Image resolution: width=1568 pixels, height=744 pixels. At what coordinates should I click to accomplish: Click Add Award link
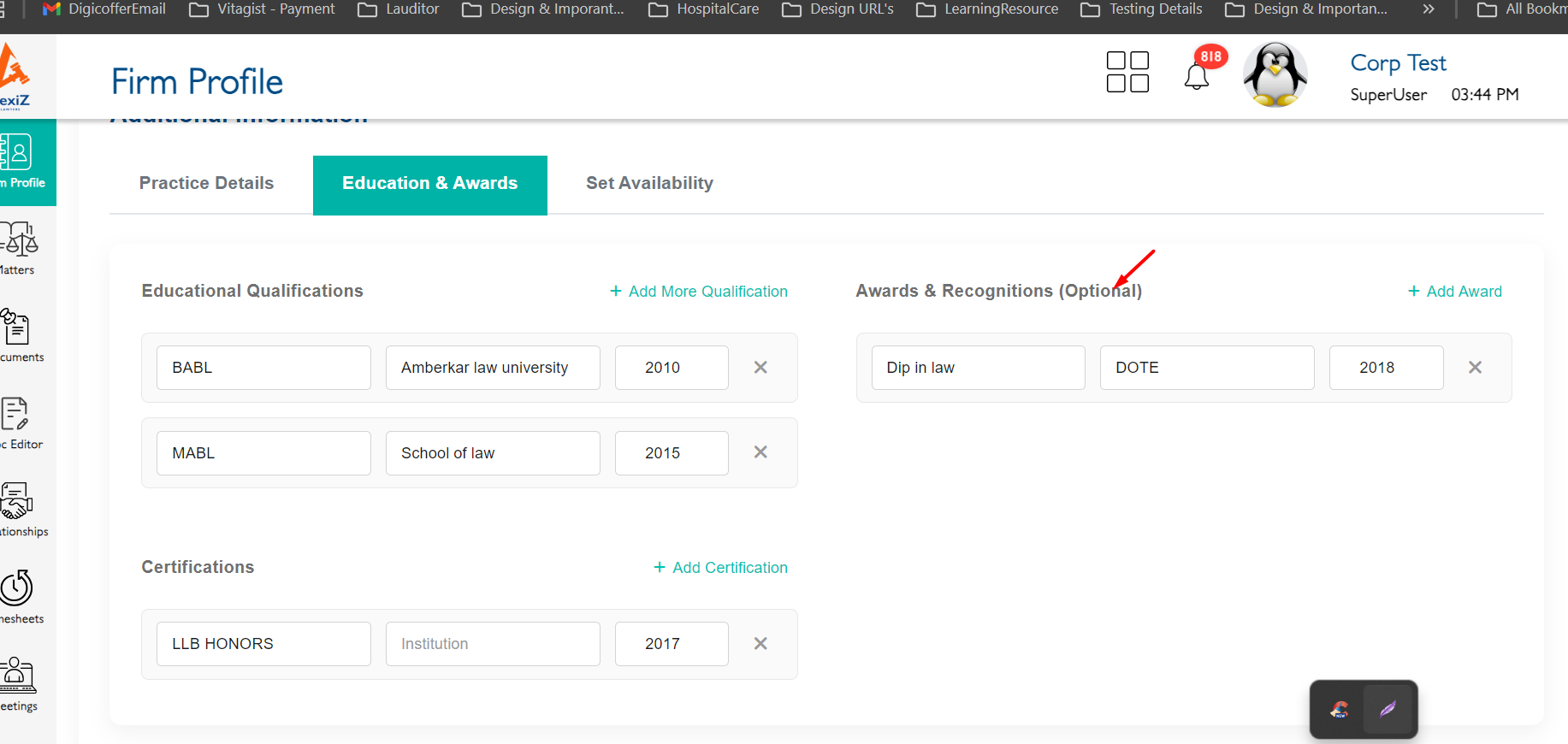(1455, 292)
